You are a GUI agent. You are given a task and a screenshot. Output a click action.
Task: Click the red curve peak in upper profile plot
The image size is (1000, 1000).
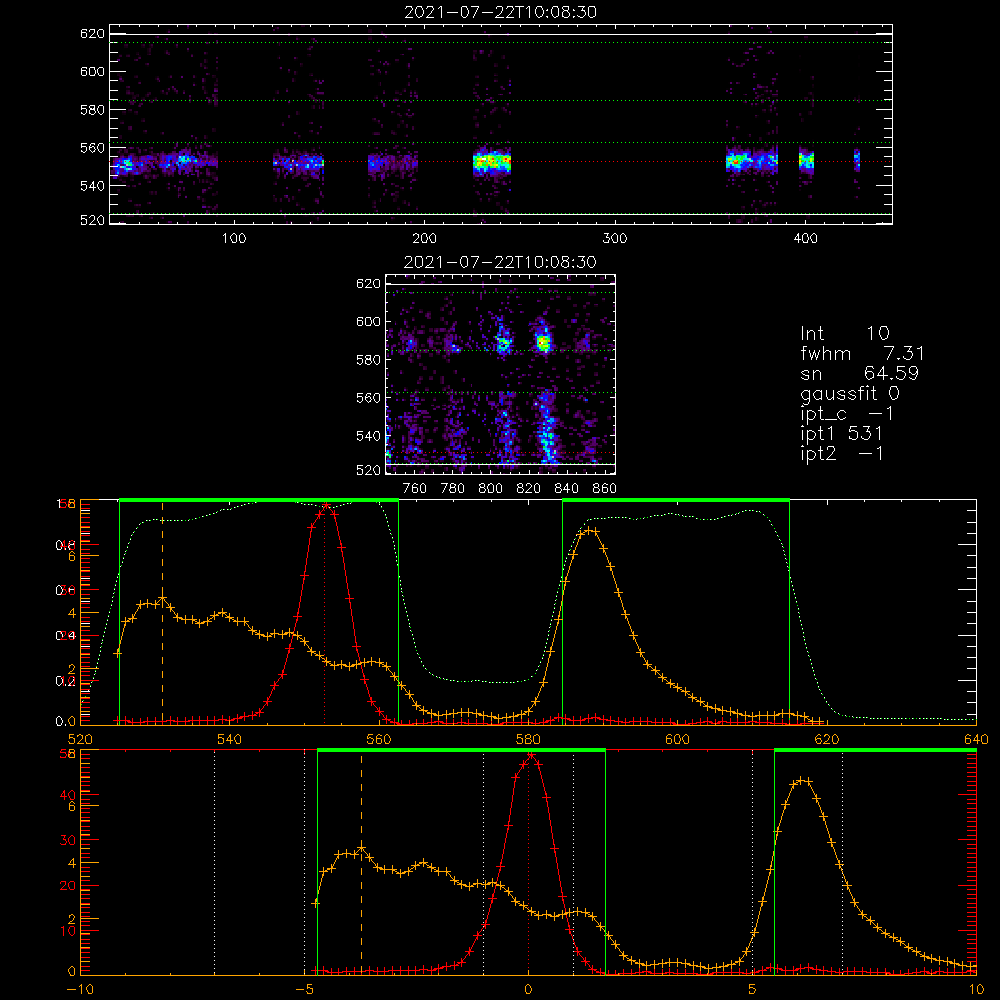326,506
